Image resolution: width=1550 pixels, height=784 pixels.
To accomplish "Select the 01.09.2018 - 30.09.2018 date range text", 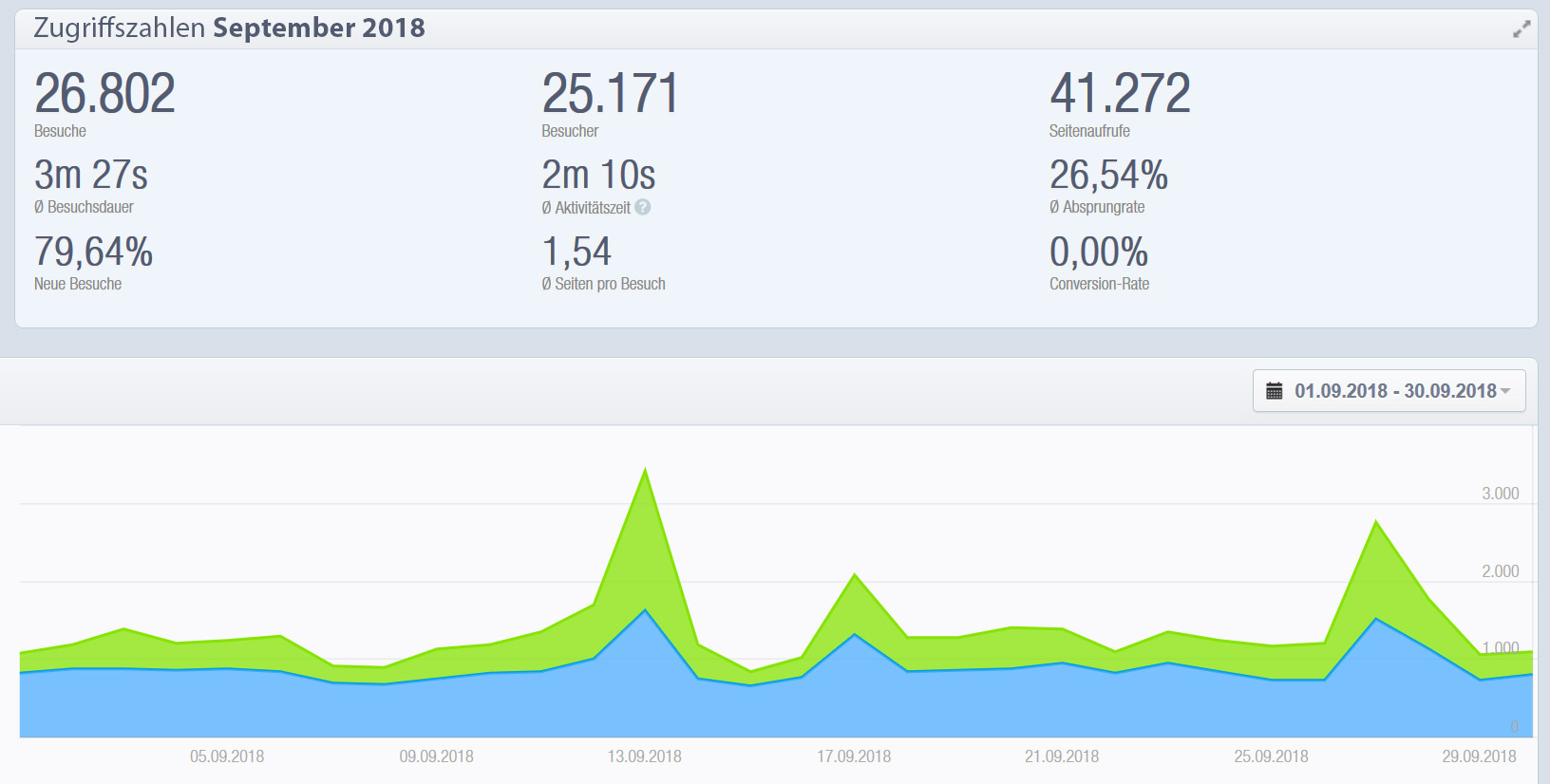I will tap(1394, 391).
